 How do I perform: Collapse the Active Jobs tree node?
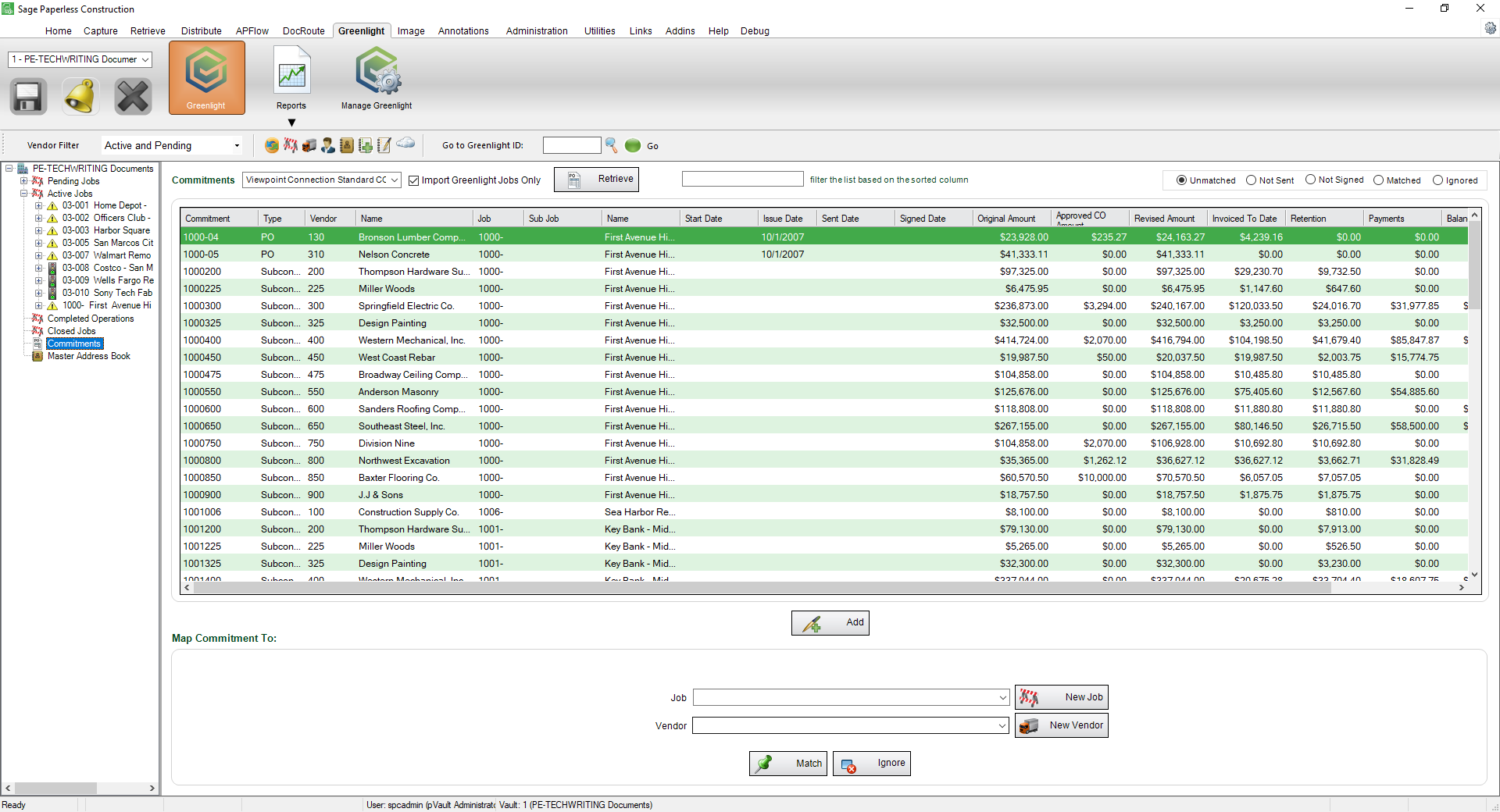(23, 194)
